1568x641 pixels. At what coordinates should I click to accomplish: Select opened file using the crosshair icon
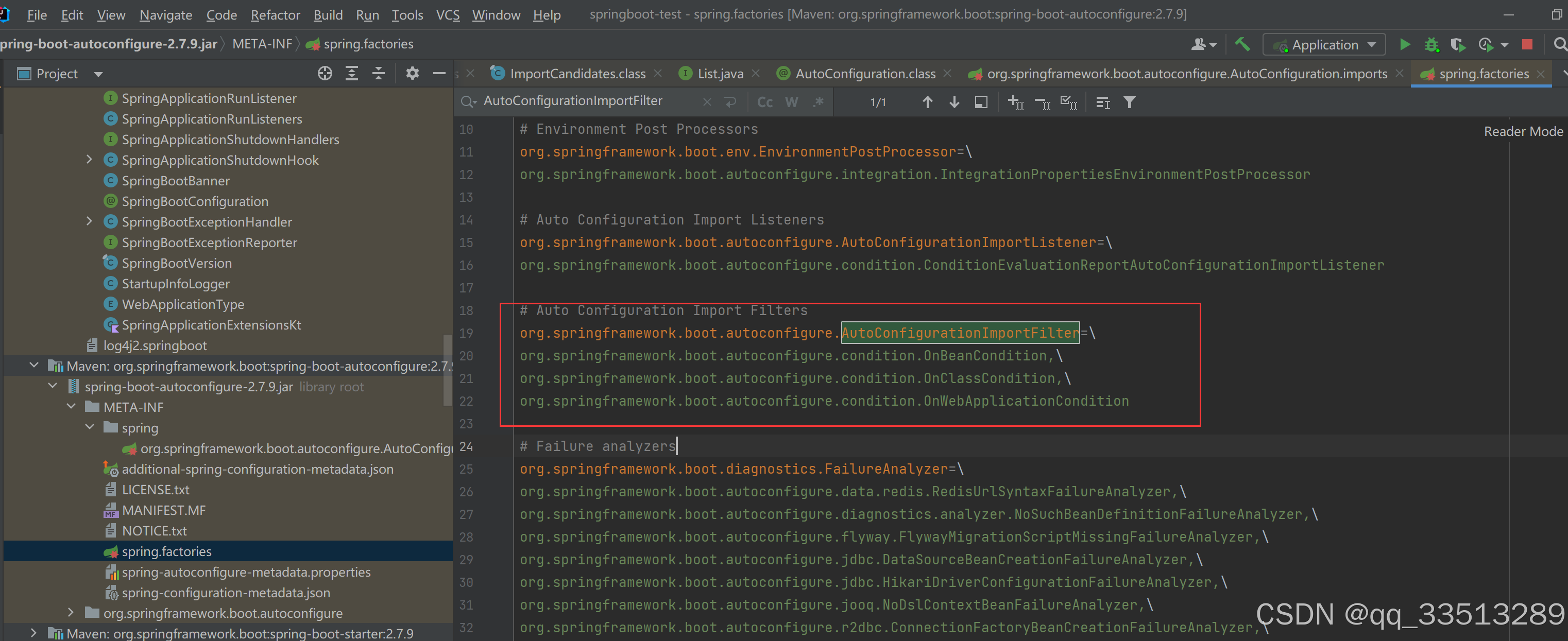click(x=325, y=73)
